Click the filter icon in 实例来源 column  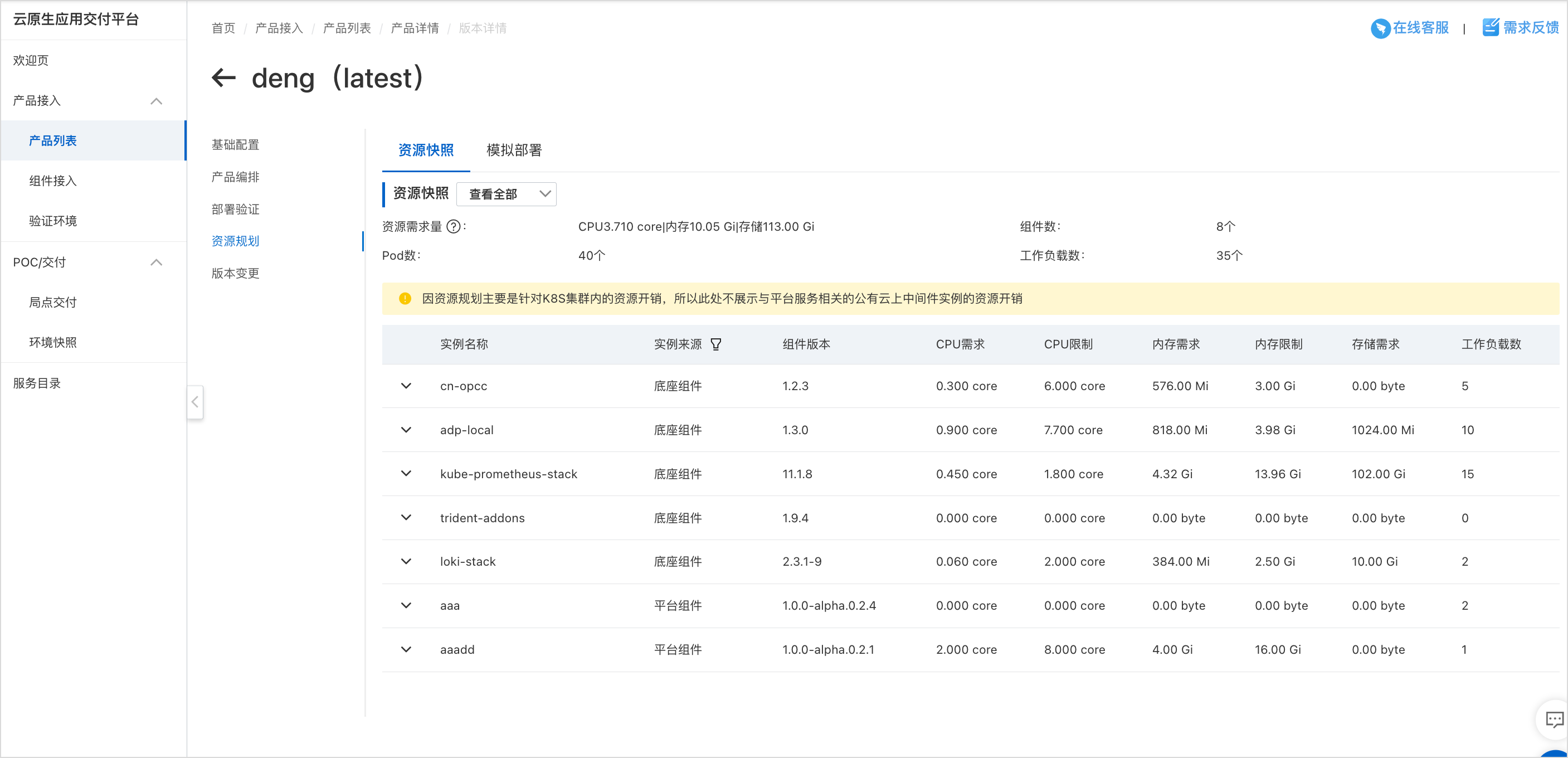716,344
